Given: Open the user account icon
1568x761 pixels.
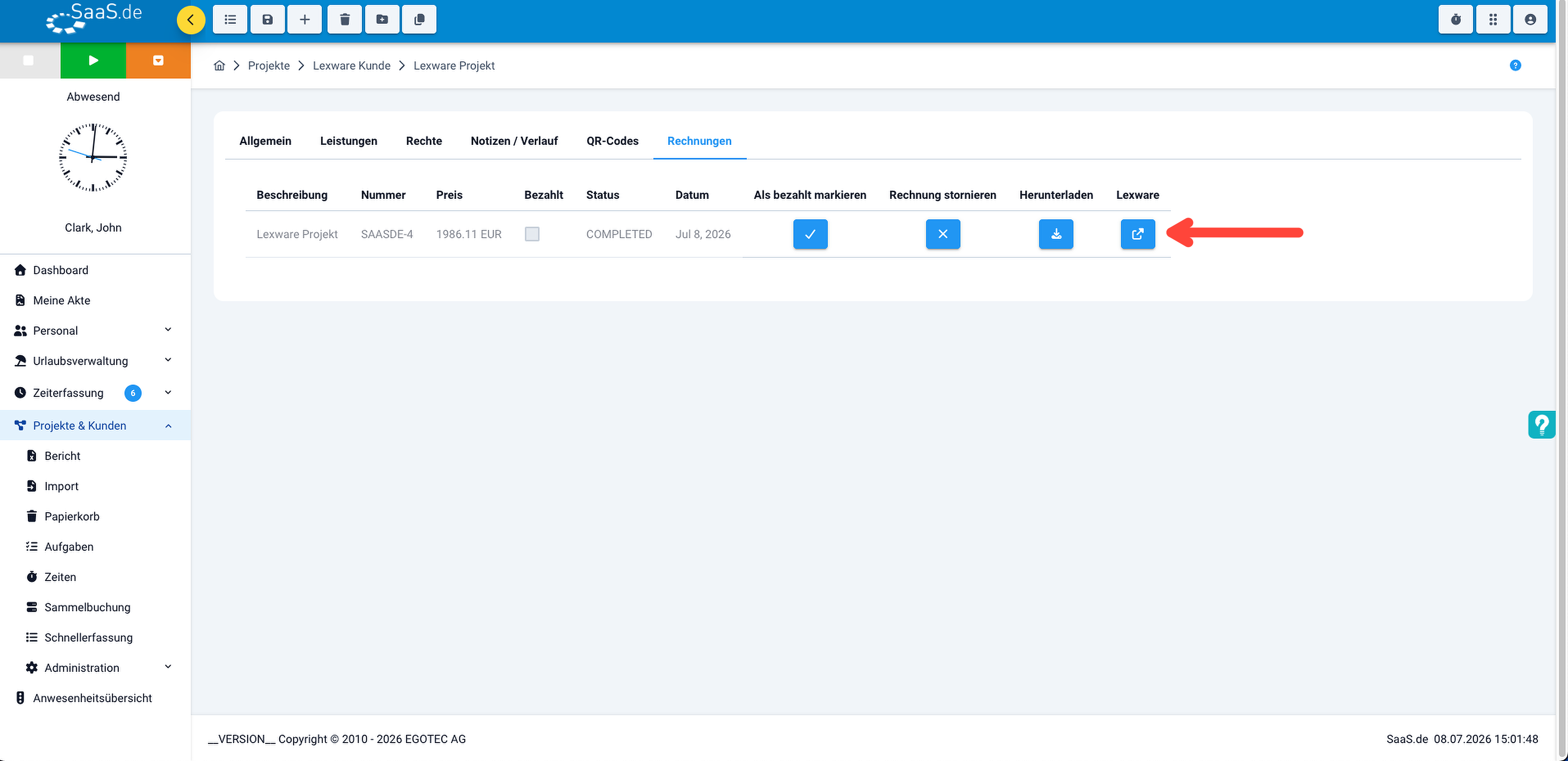Looking at the screenshot, I should [1530, 20].
